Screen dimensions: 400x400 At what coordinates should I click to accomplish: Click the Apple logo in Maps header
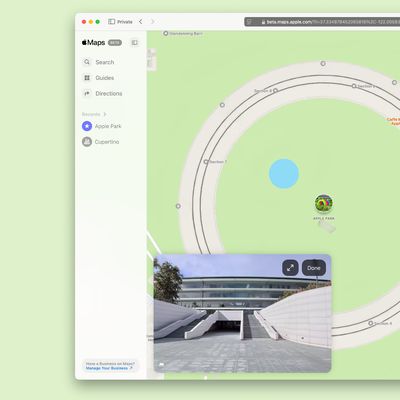click(84, 42)
